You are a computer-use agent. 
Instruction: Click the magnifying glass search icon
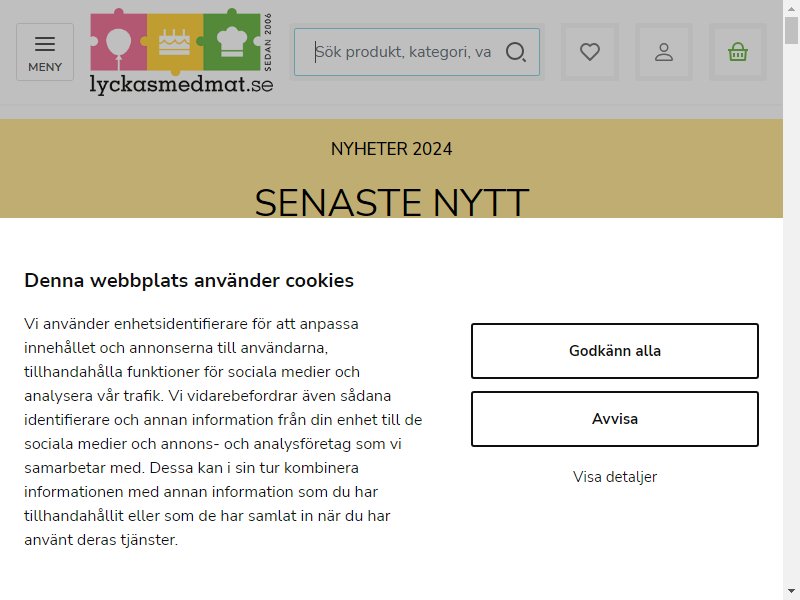[516, 52]
